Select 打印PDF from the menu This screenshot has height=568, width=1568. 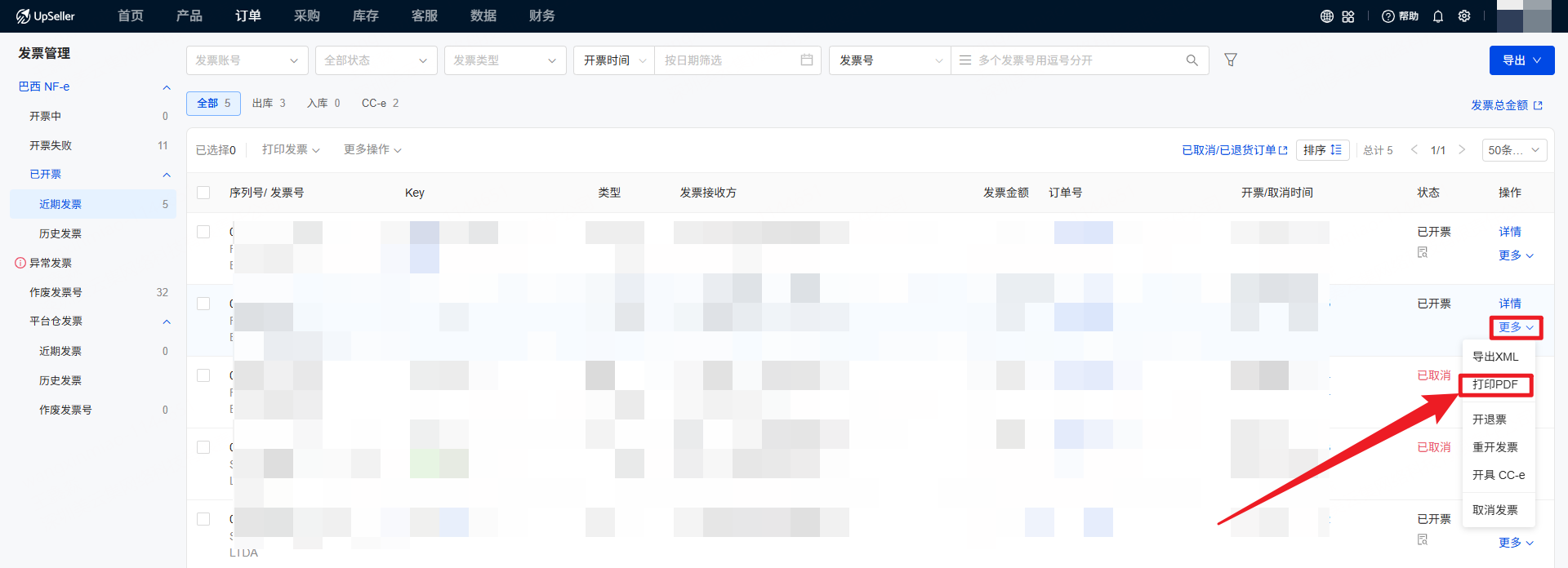1494,384
